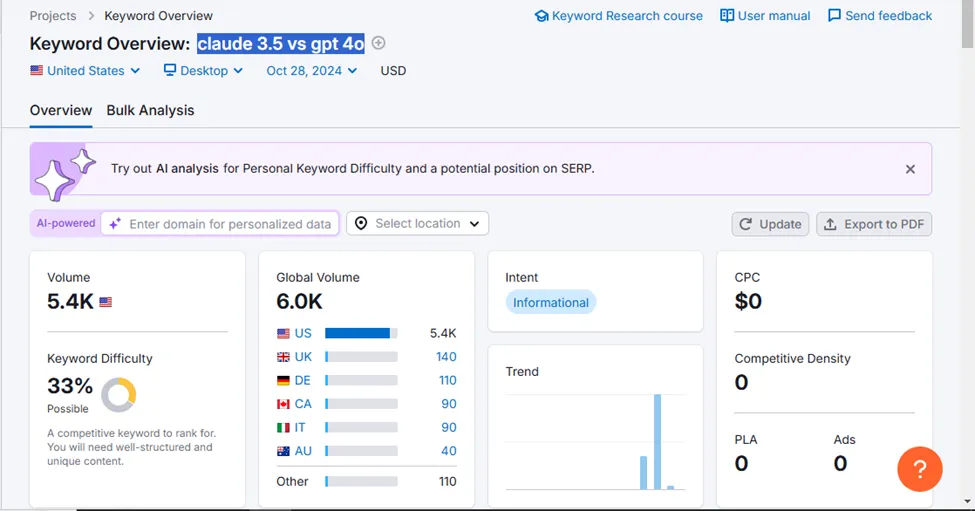975x511 pixels.
Task: Click the Keyword Research course graduation icon
Action: click(541, 16)
